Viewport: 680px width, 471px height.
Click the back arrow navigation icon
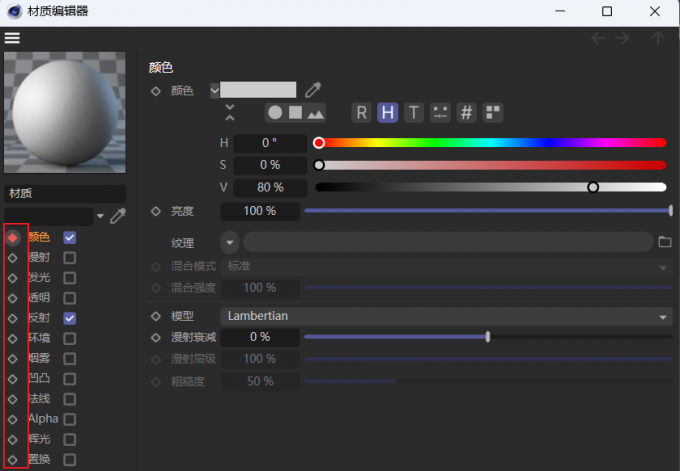598,38
